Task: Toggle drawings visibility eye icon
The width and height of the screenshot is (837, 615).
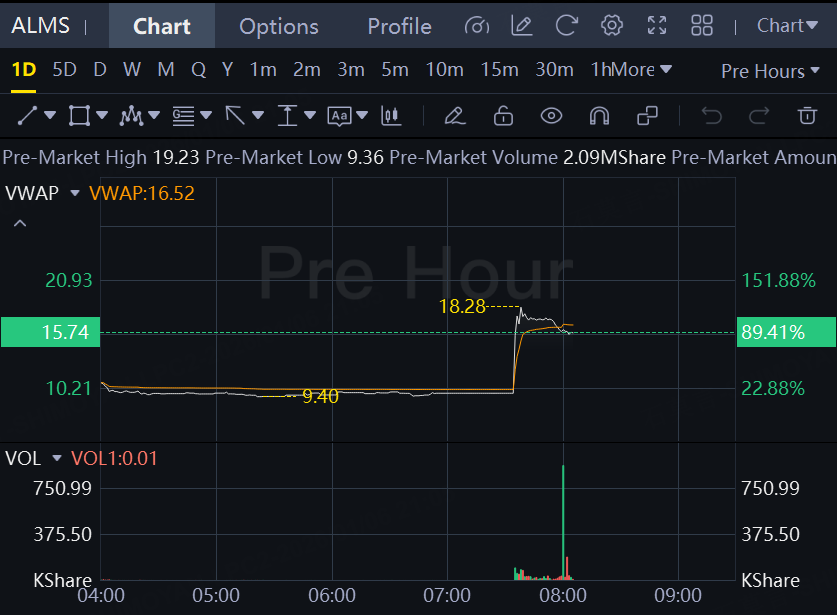Action: 551,116
